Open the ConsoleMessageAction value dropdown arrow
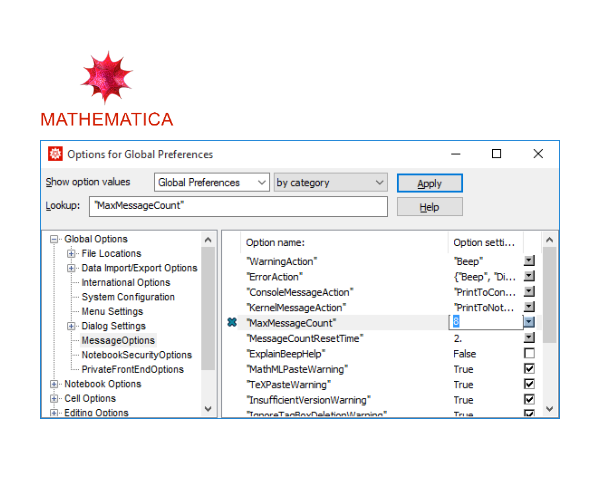Screen dimensions: 600x477 [x=529, y=291]
